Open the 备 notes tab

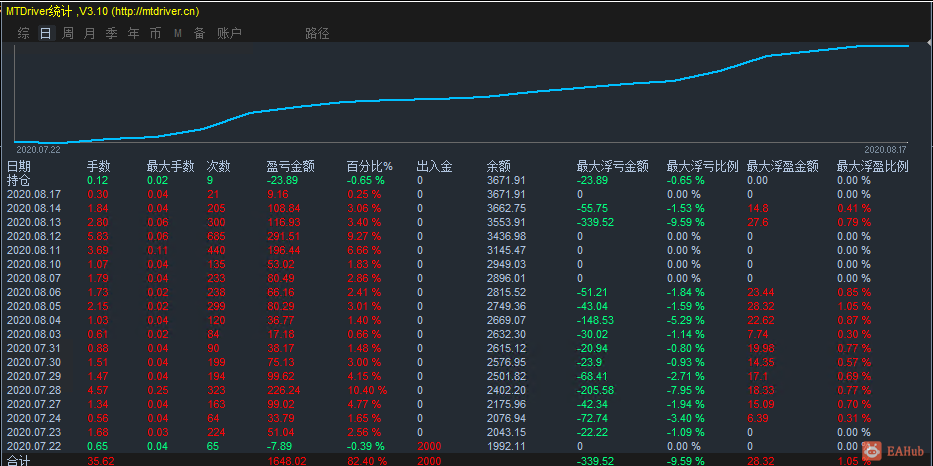click(199, 33)
